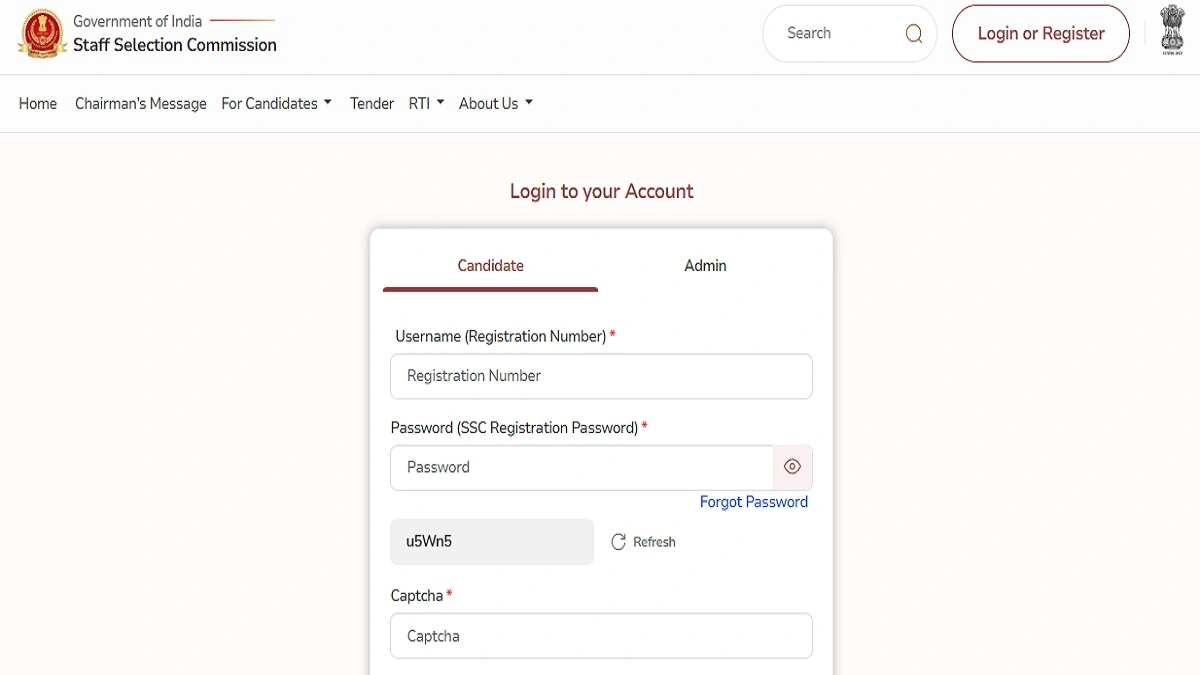Open the Tender menu link
The image size is (1200, 675).
tap(372, 103)
